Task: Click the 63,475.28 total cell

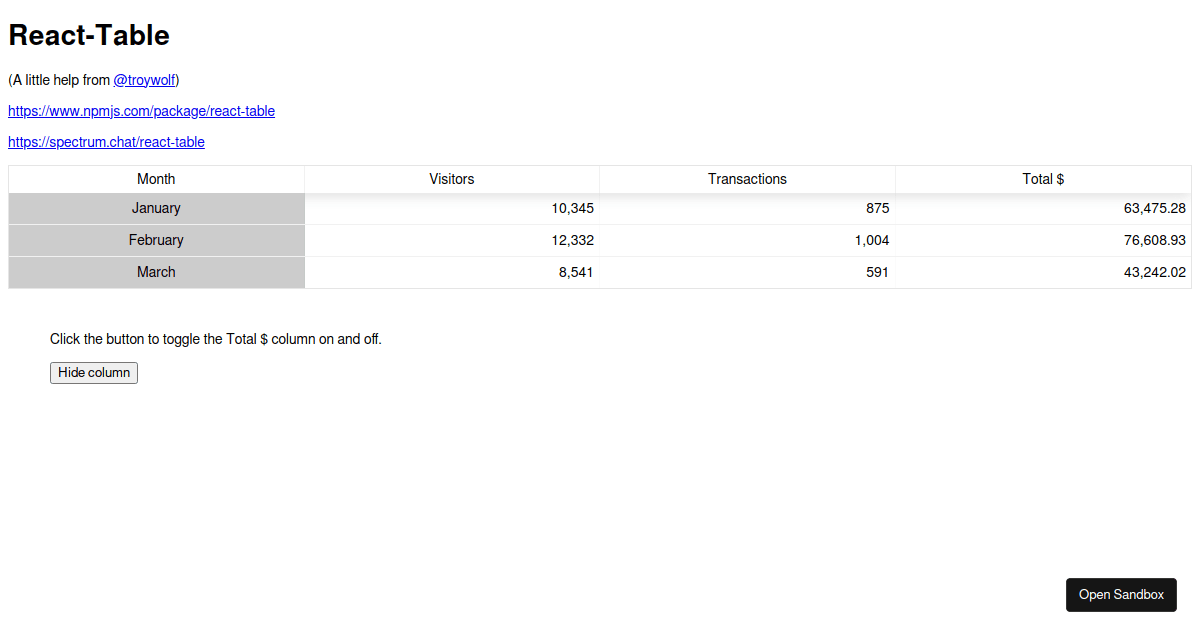Action: 1043,208
